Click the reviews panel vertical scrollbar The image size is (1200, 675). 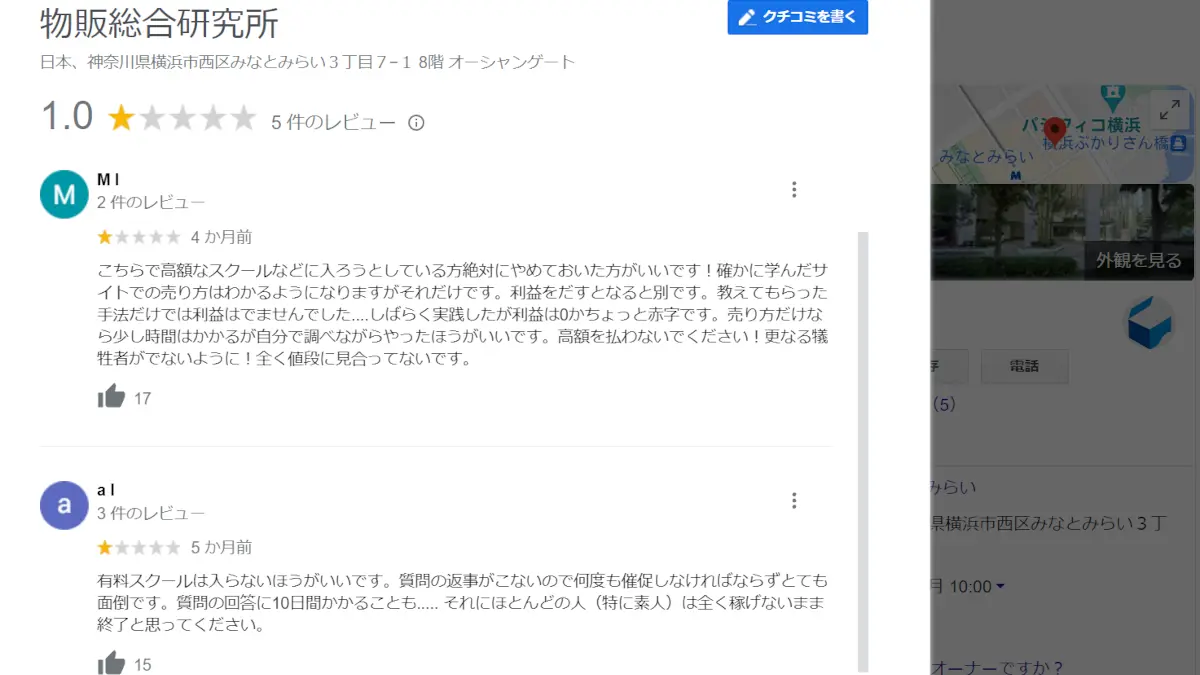coord(863,450)
